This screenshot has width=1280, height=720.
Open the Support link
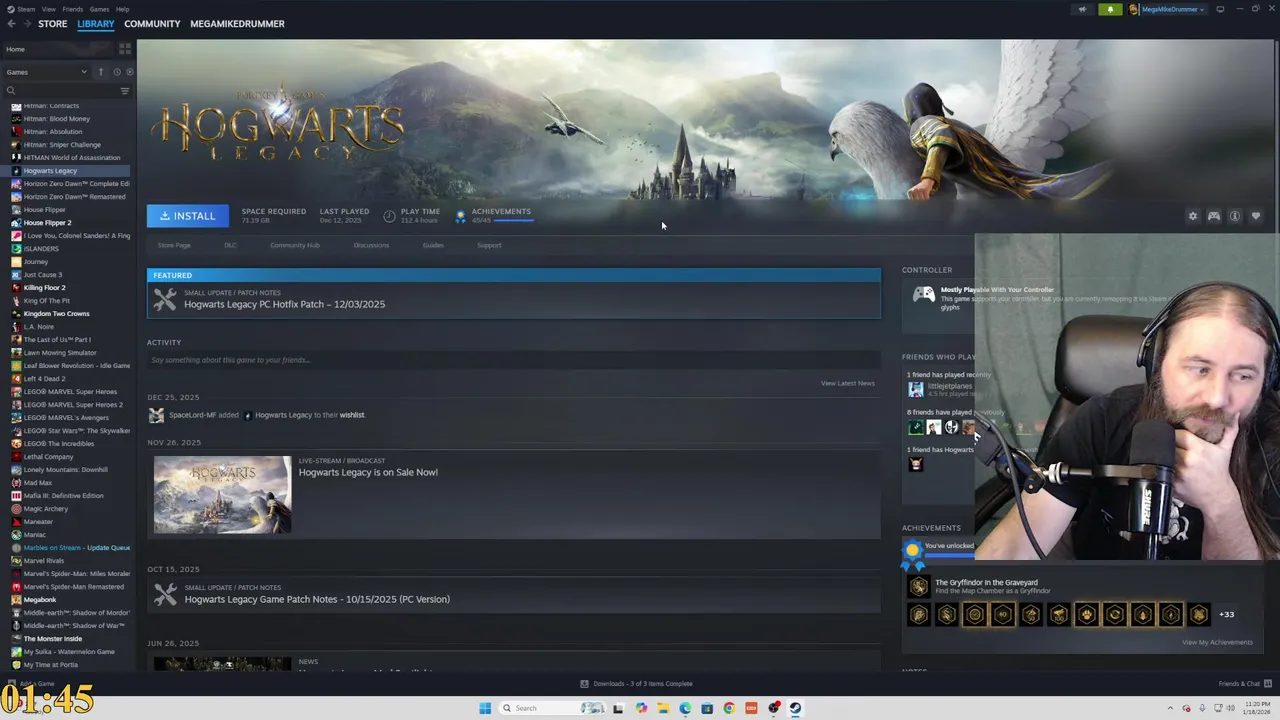coord(489,245)
